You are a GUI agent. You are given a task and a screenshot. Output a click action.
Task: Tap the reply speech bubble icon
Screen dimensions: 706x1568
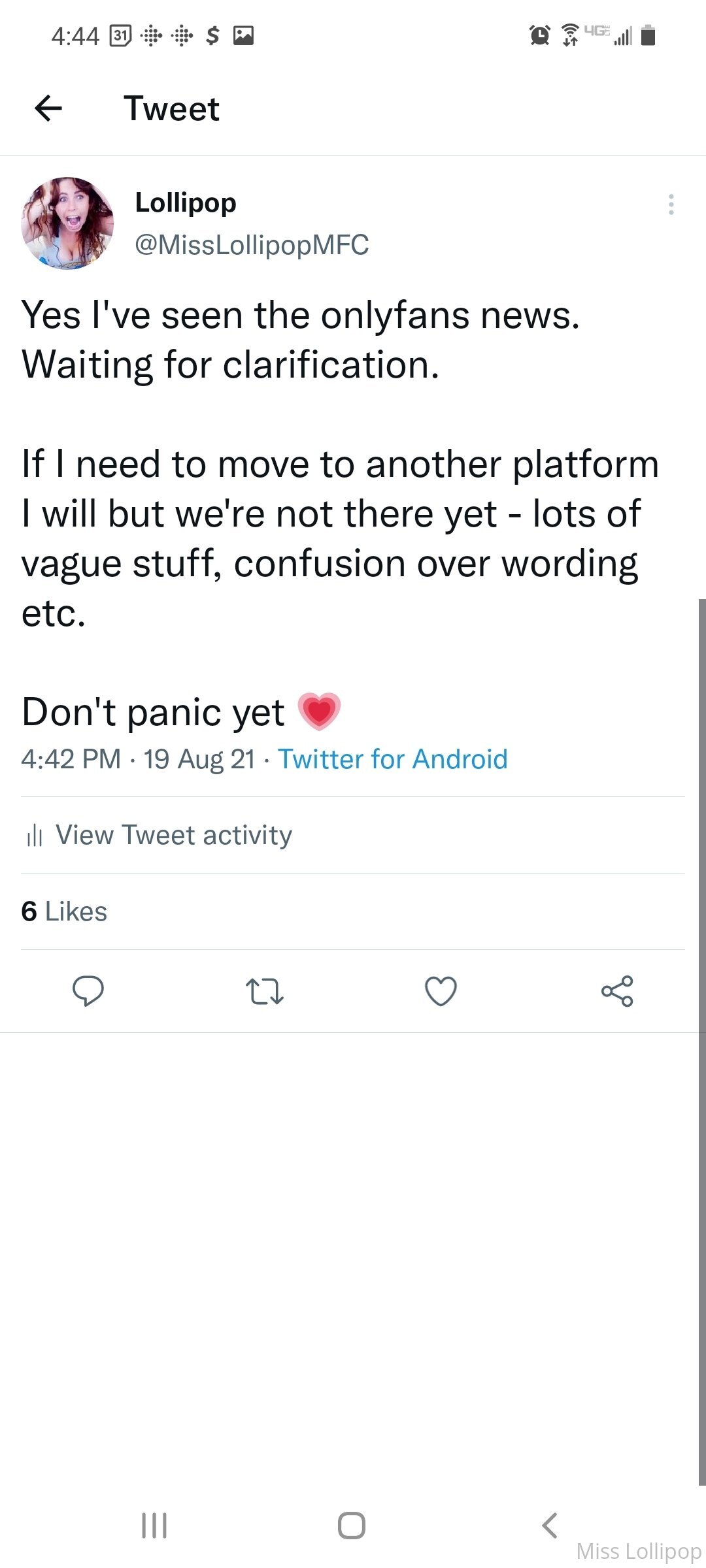pyautogui.click(x=88, y=991)
